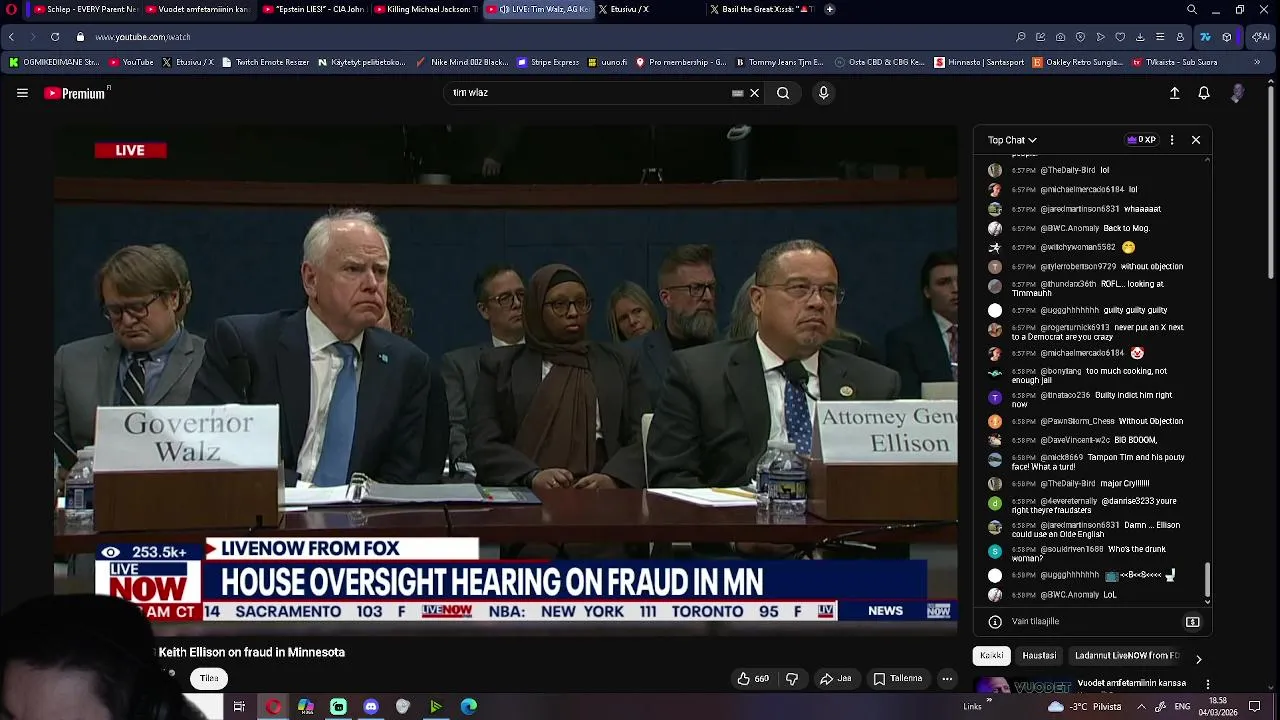Open YouTube notifications bell
This screenshot has height=720, width=1280.
[x=1204, y=93]
